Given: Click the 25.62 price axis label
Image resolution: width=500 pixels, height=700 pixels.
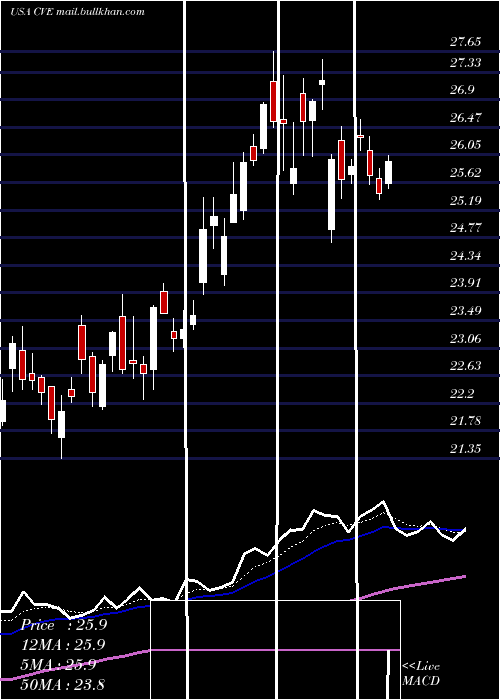Looking at the screenshot, I should point(465,173).
